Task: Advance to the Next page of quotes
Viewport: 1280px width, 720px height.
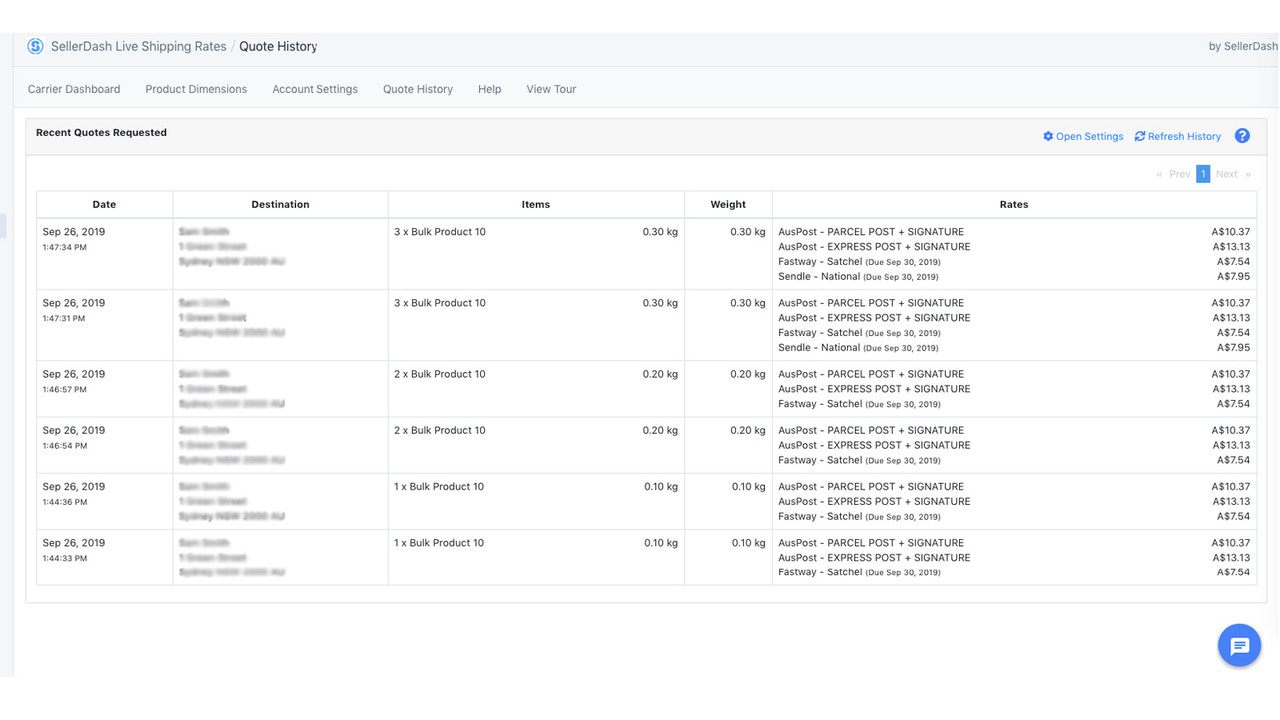Action: tap(1227, 173)
